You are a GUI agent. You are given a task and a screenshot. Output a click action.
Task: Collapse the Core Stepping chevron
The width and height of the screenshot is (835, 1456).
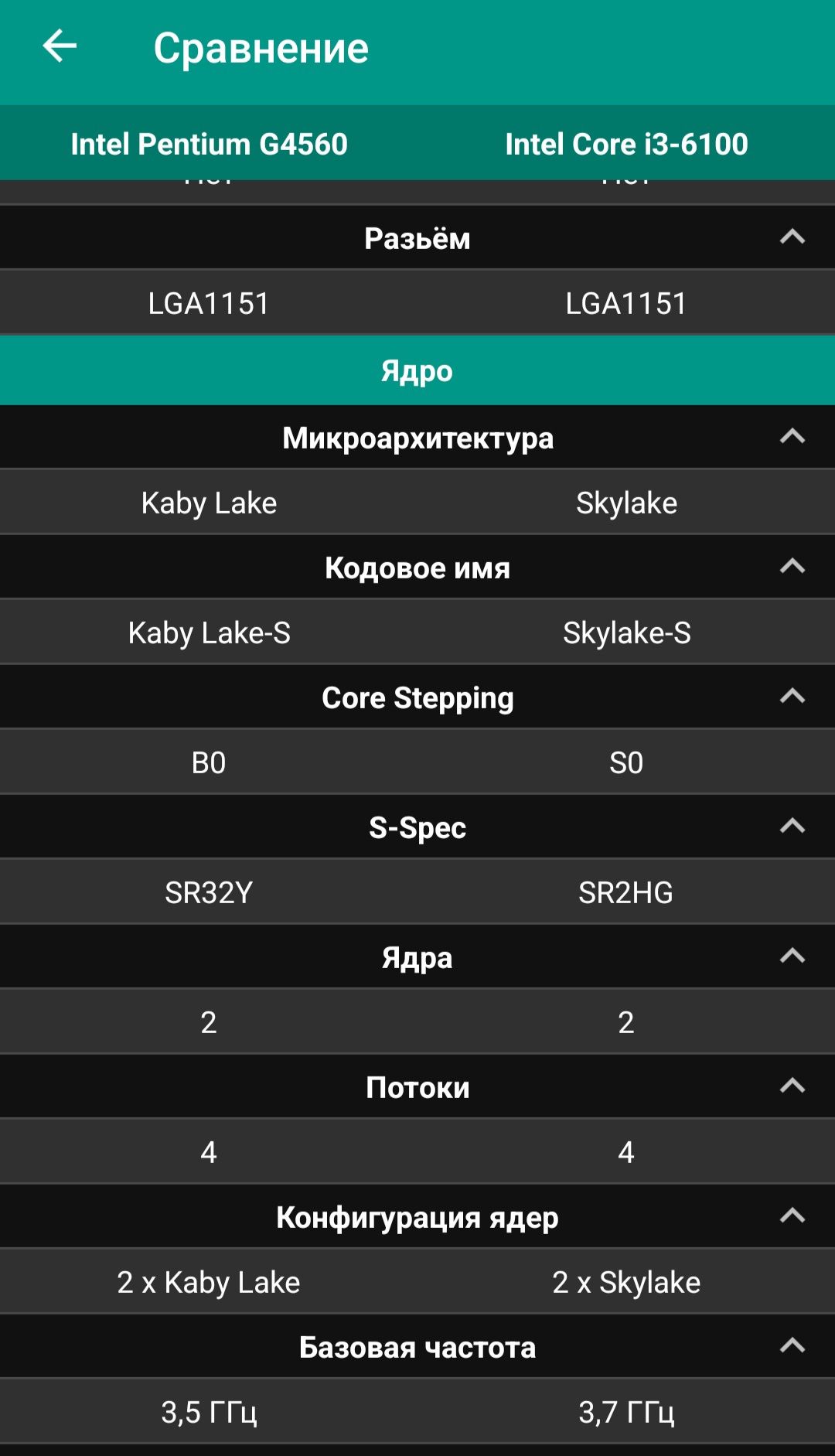pyautogui.click(x=792, y=696)
